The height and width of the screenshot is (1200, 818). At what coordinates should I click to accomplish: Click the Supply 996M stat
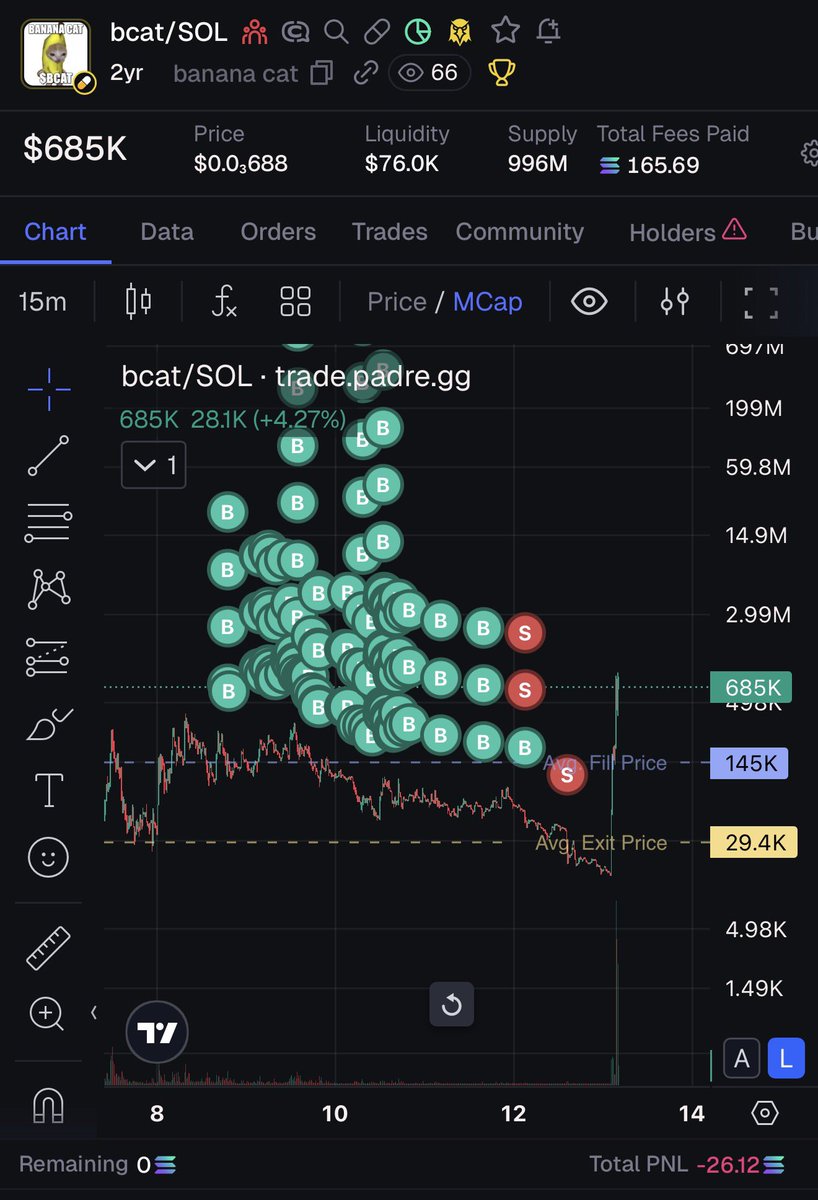point(542,150)
